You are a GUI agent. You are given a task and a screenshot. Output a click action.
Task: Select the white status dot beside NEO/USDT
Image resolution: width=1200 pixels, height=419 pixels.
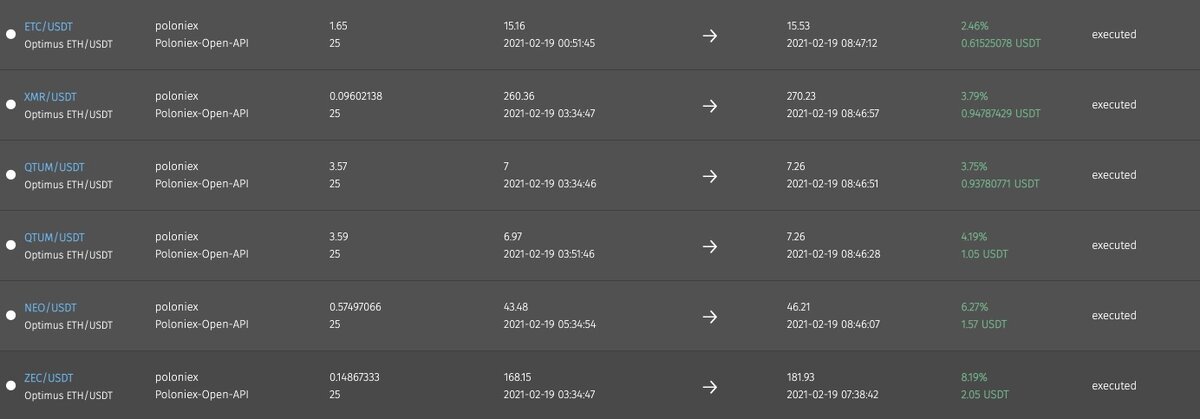point(11,315)
